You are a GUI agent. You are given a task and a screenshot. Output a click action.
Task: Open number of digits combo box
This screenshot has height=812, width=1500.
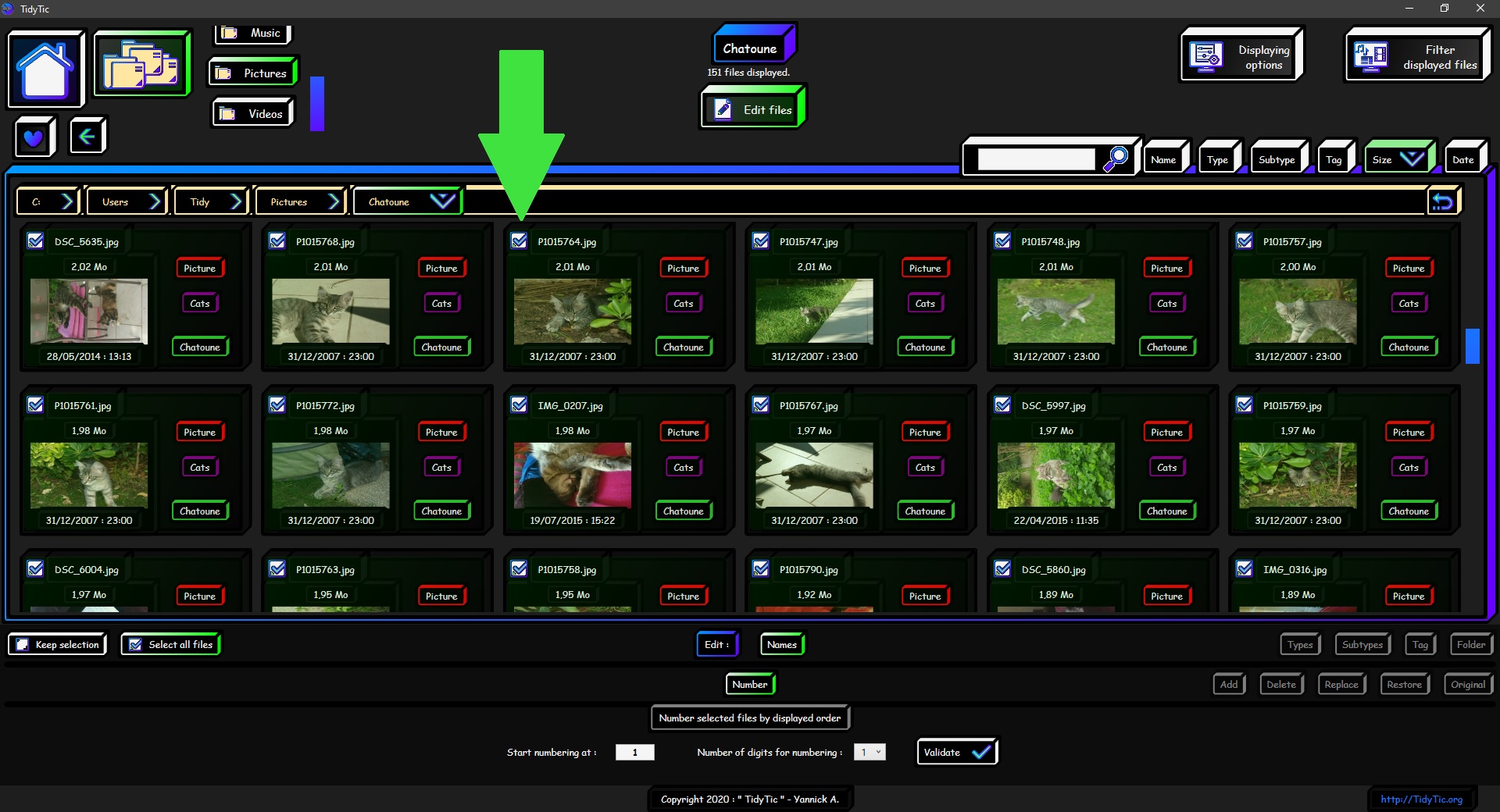click(x=870, y=752)
